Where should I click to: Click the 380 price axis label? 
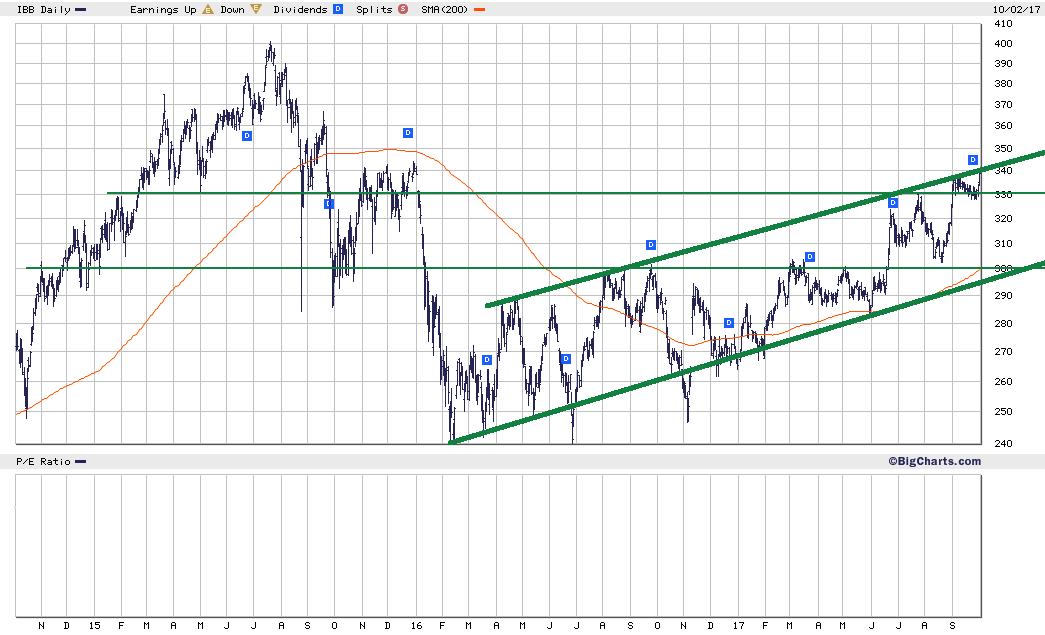pos(1003,83)
